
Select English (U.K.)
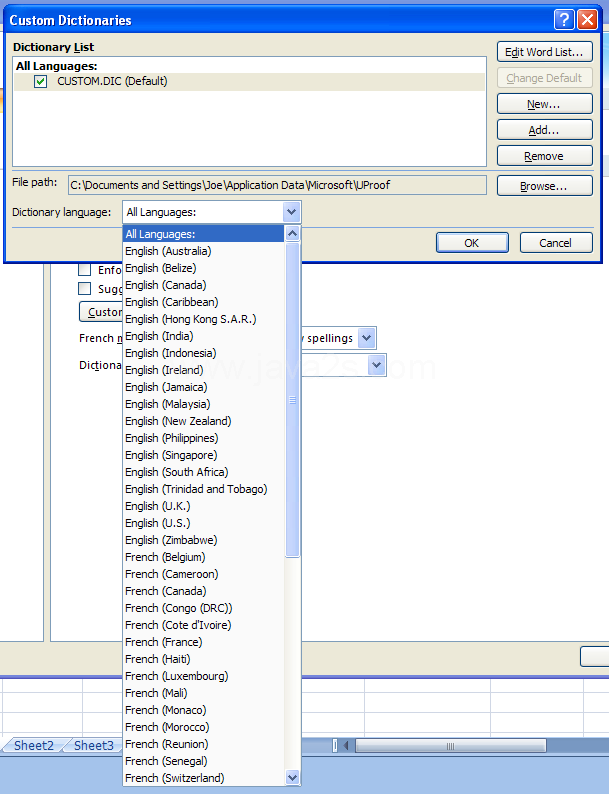pyautogui.click(x=204, y=506)
